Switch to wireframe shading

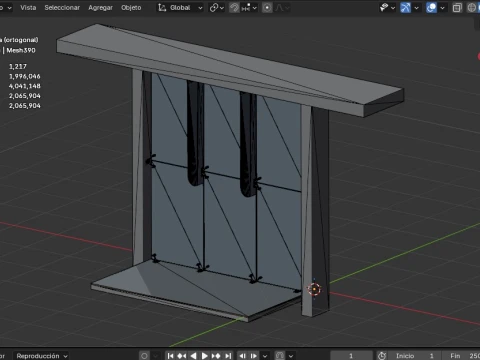472,7
